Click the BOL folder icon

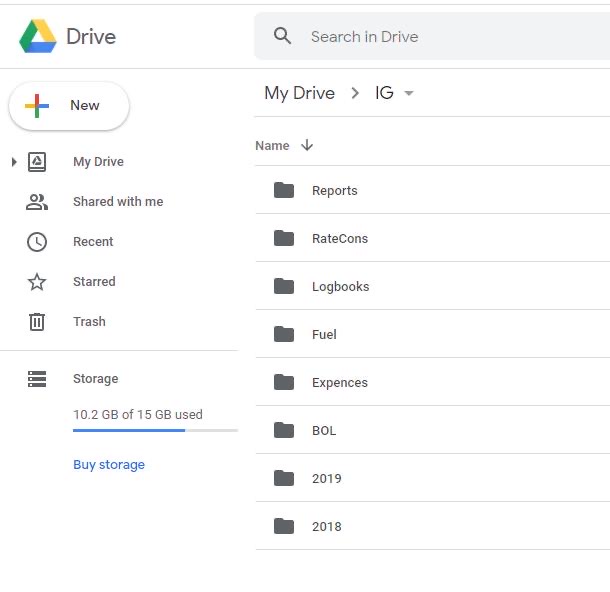click(284, 430)
